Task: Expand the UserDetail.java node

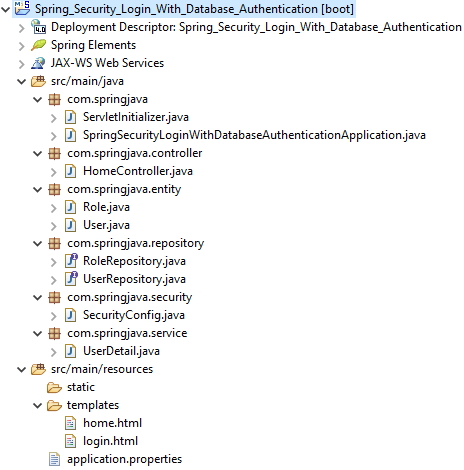Action: point(54,352)
